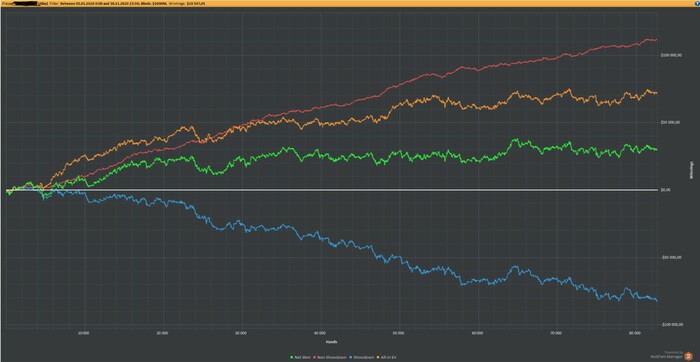Click the 30 000 hands axis label
Image resolution: width=700 pixels, height=362 pixels.
click(241, 333)
